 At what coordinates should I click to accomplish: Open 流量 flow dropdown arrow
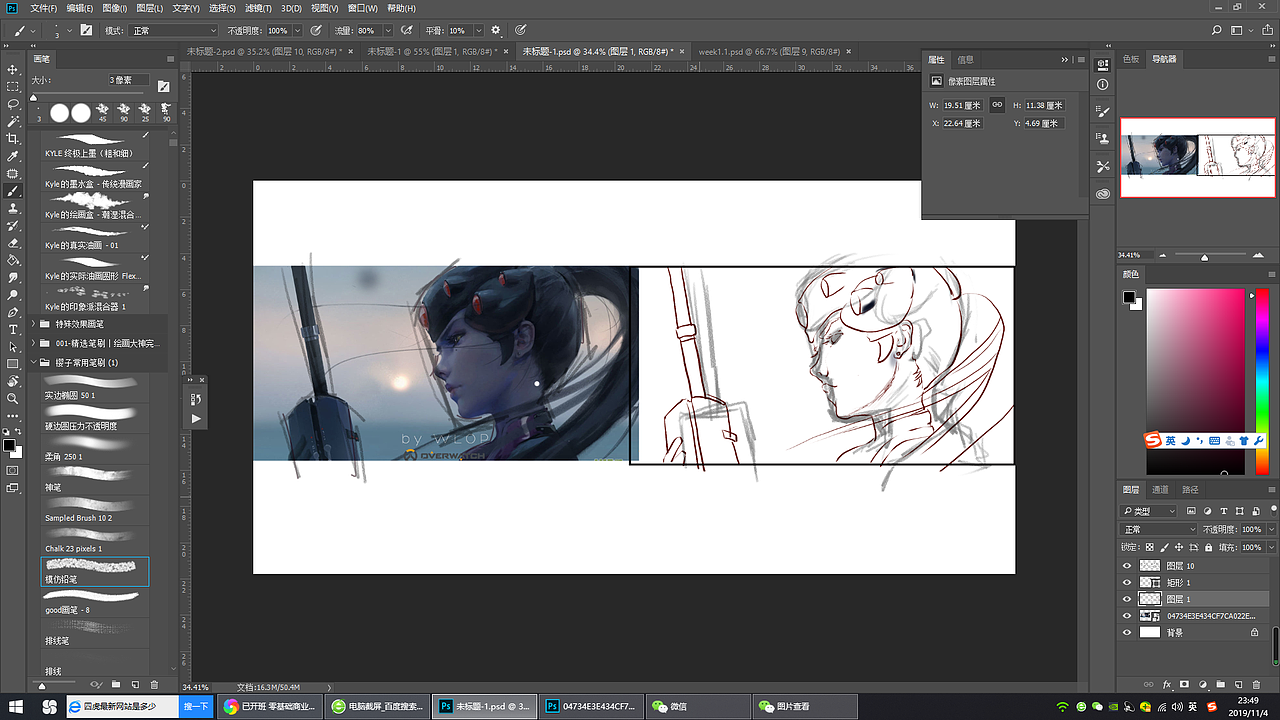point(388,31)
